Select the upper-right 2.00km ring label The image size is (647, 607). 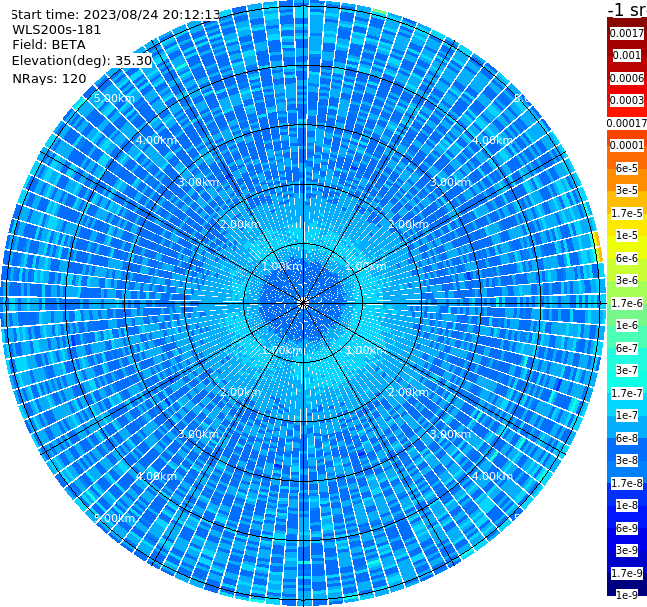[409, 224]
